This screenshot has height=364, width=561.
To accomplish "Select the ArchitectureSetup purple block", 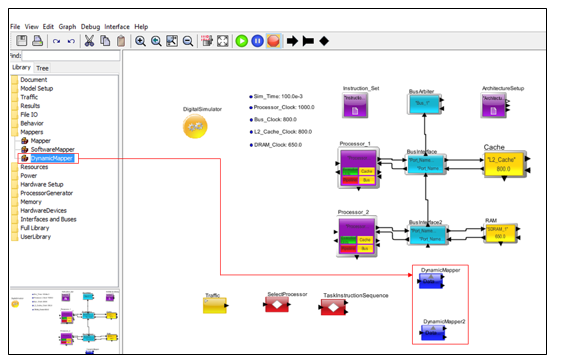I will pyautogui.click(x=493, y=105).
